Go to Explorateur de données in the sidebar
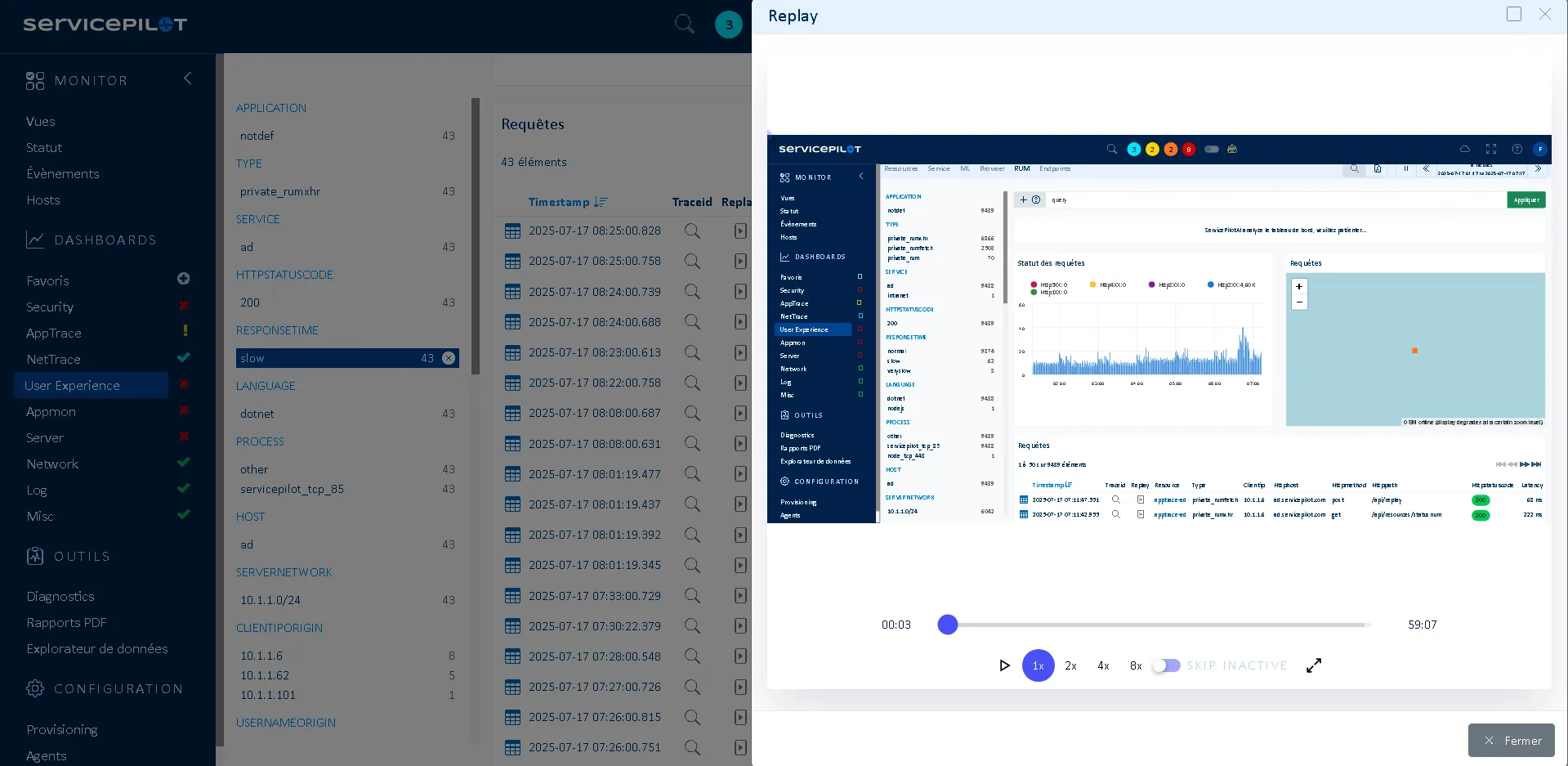The width and height of the screenshot is (1568, 766). tap(97, 648)
